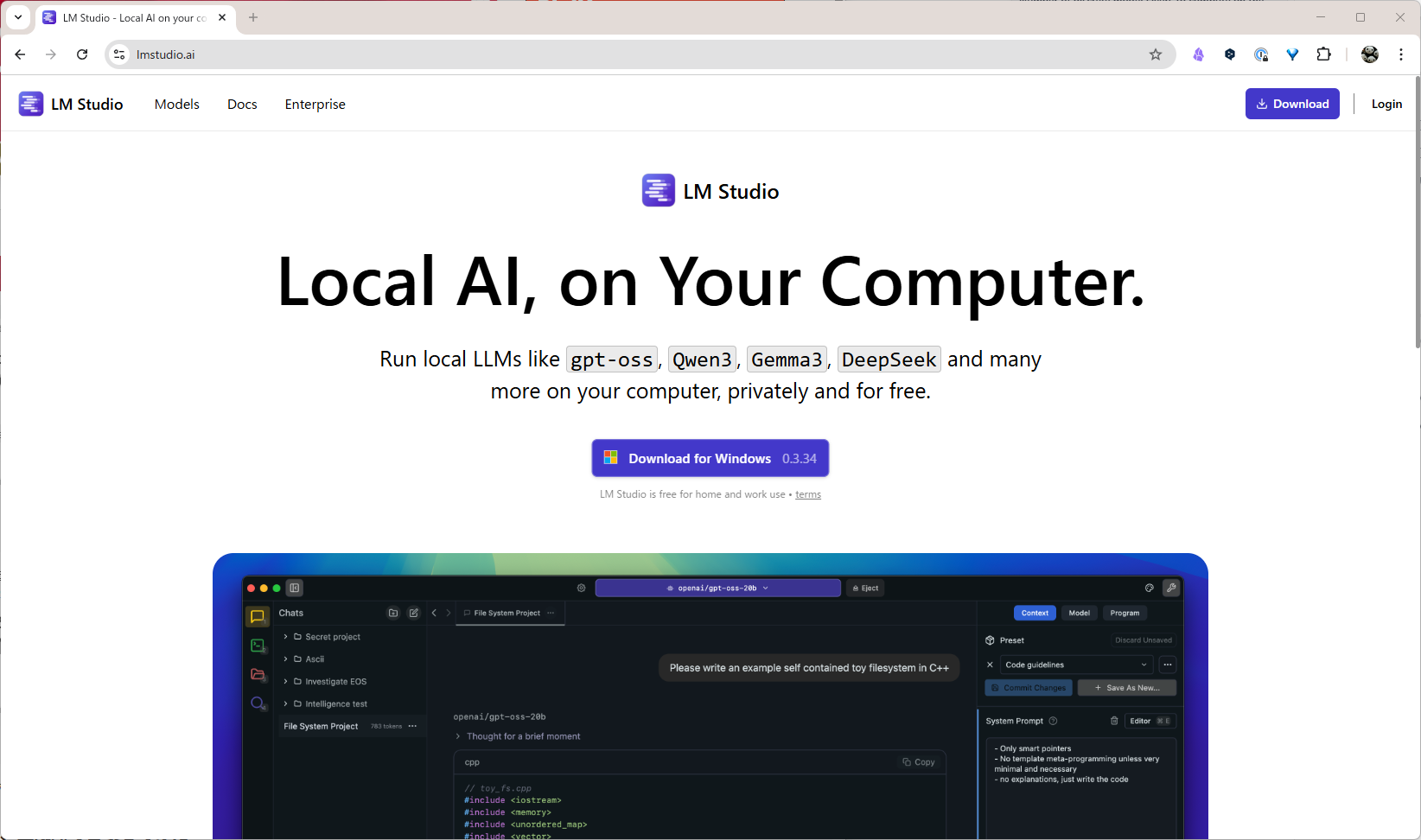Open the tab search dropdown
The image size is (1421, 840).
coord(18,17)
